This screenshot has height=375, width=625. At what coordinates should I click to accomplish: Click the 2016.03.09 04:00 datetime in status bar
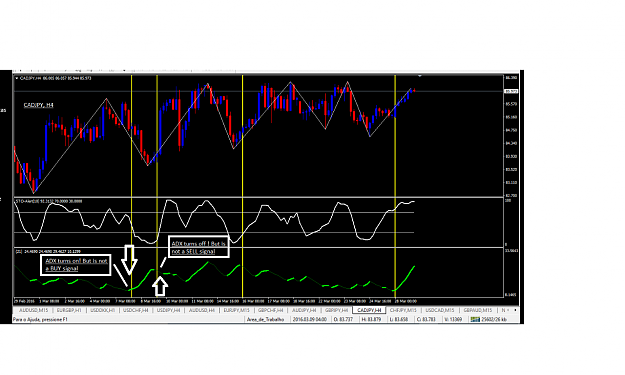coord(309,319)
